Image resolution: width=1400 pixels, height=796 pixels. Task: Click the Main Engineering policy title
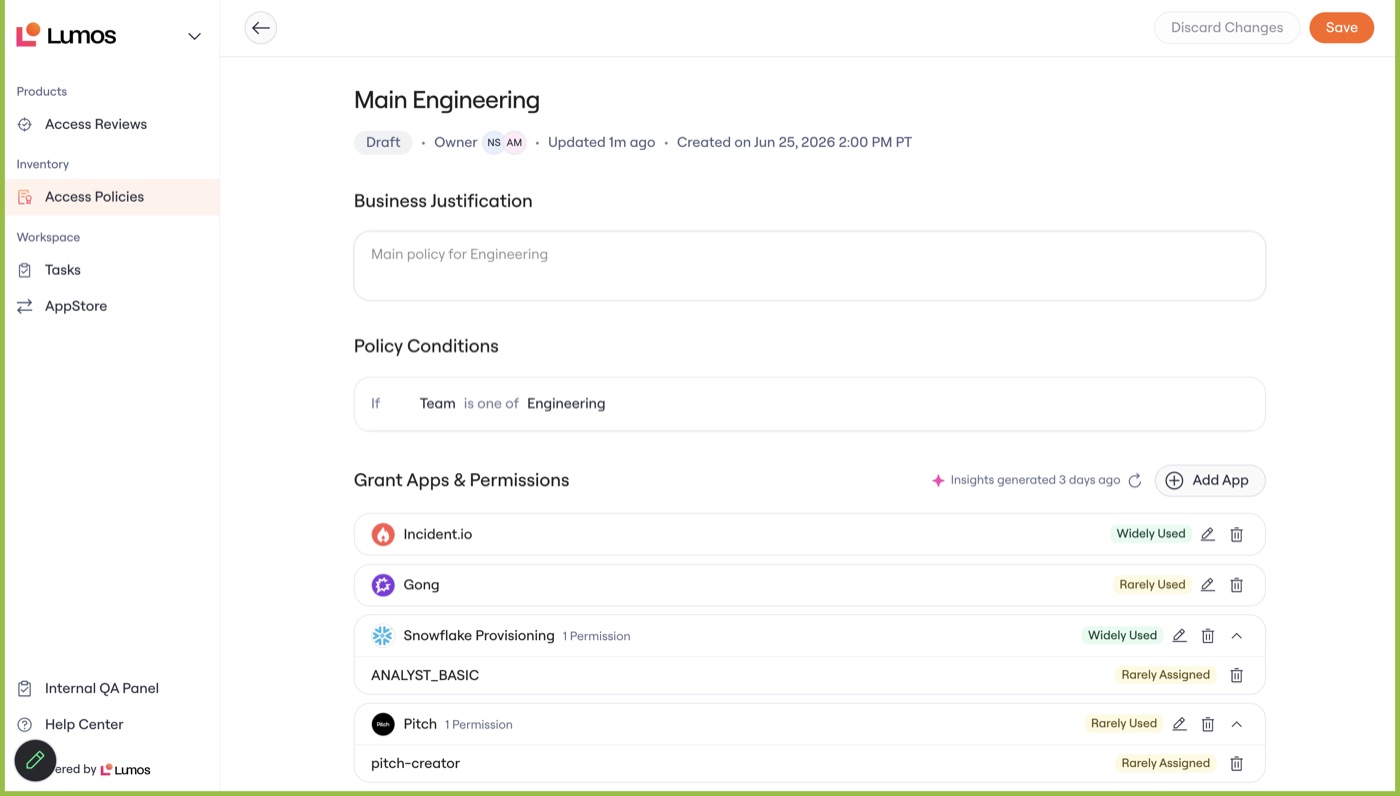[x=447, y=100]
